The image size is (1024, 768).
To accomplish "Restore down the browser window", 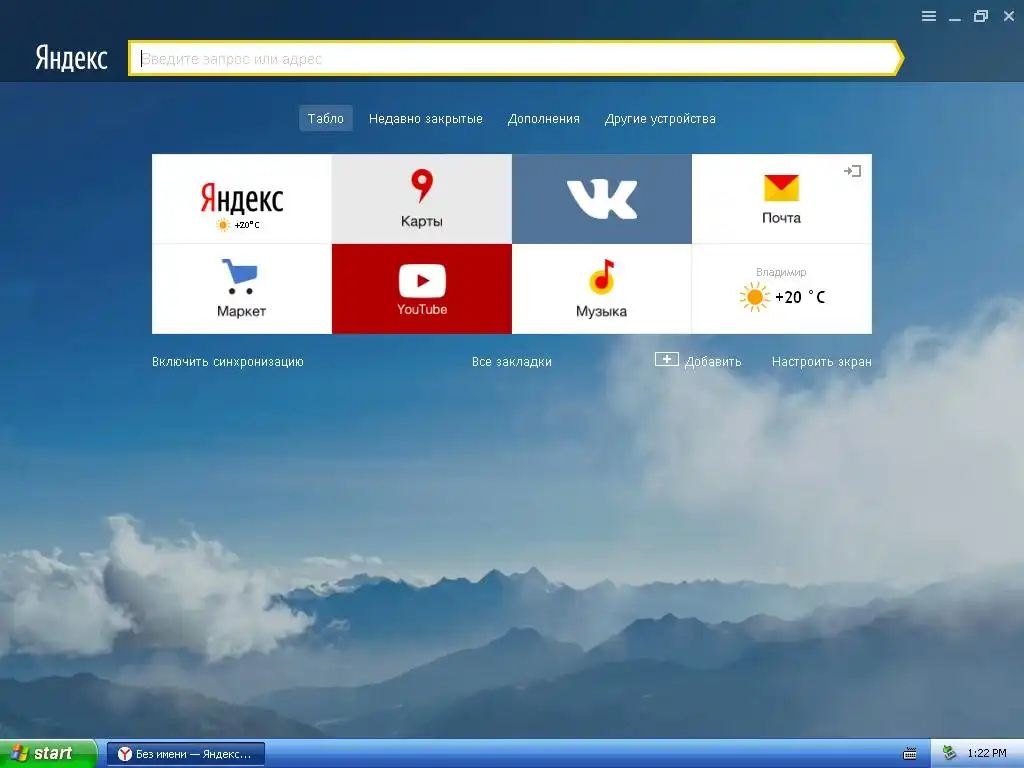I will click(x=981, y=16).
